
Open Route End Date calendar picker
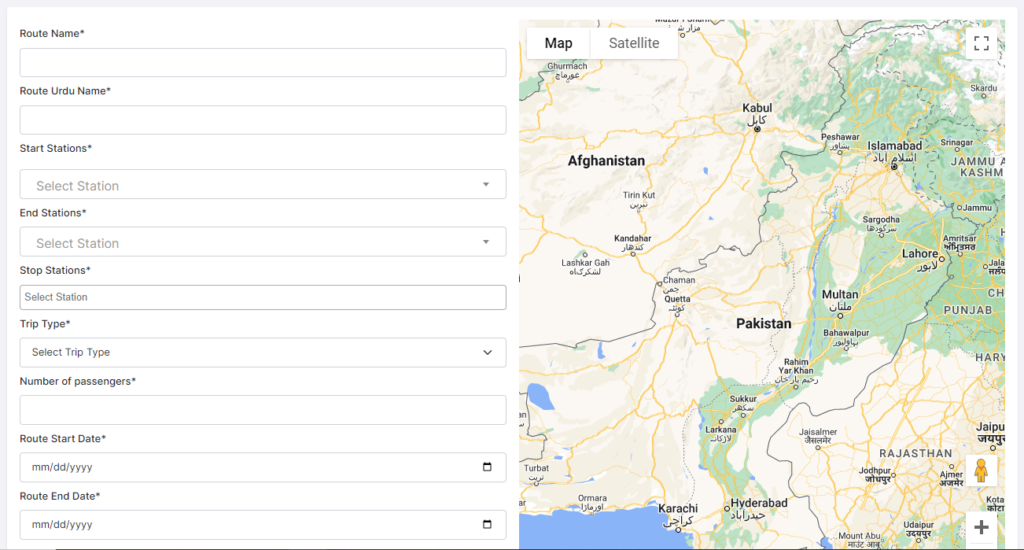tap(487, 525)
